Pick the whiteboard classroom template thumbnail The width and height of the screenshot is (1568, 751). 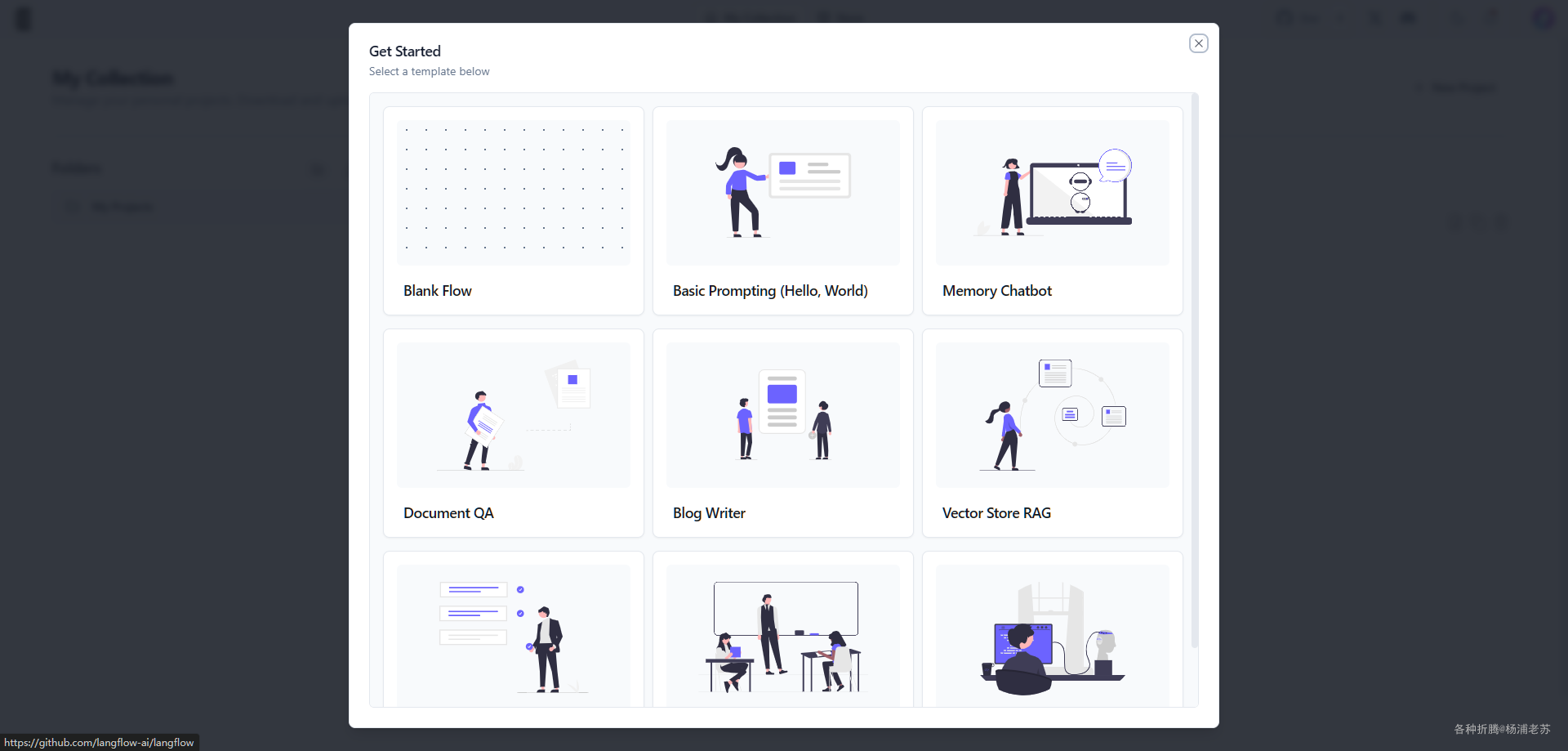tap(783, 636)
